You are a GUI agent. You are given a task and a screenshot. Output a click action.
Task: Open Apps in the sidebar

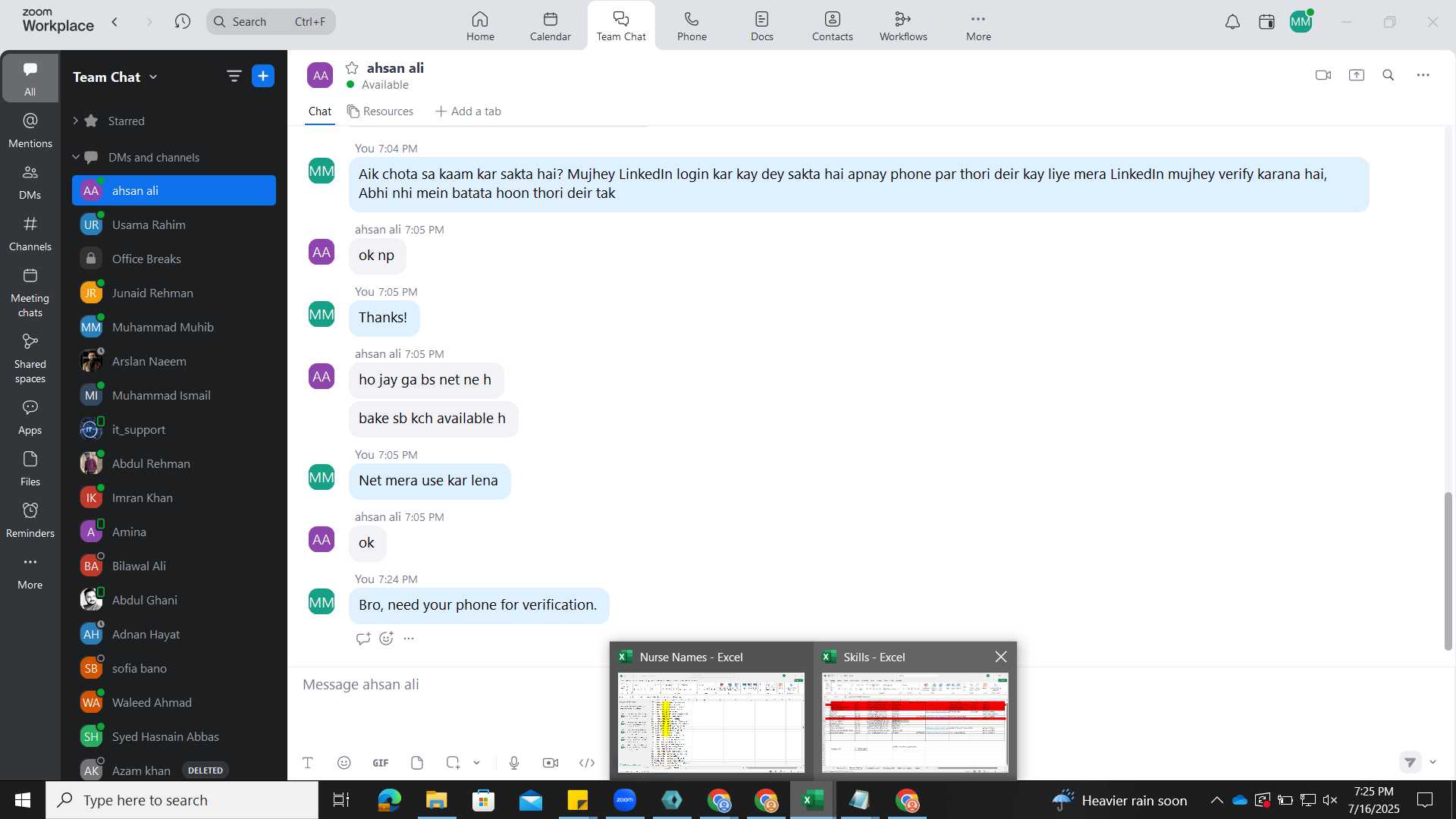coord(30,417)
